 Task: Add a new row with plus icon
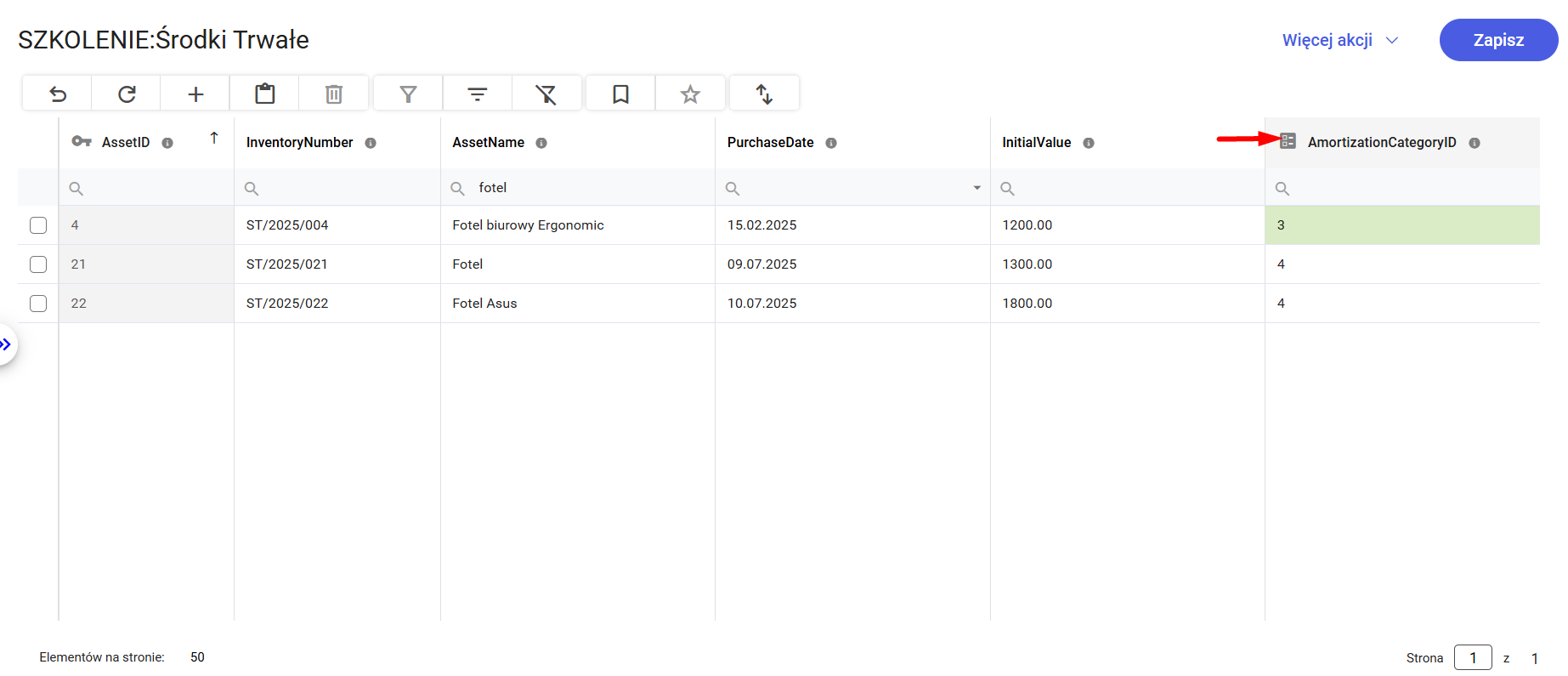click(195, 94)
